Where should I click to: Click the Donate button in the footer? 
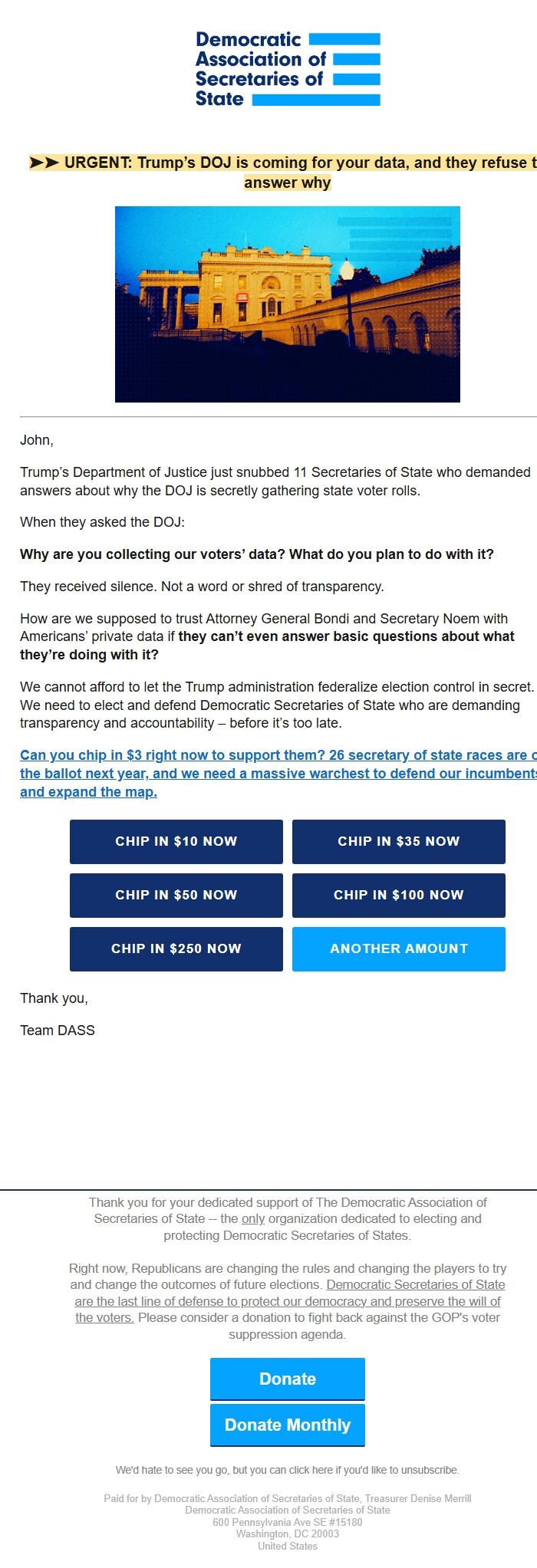click(287, 1379)
